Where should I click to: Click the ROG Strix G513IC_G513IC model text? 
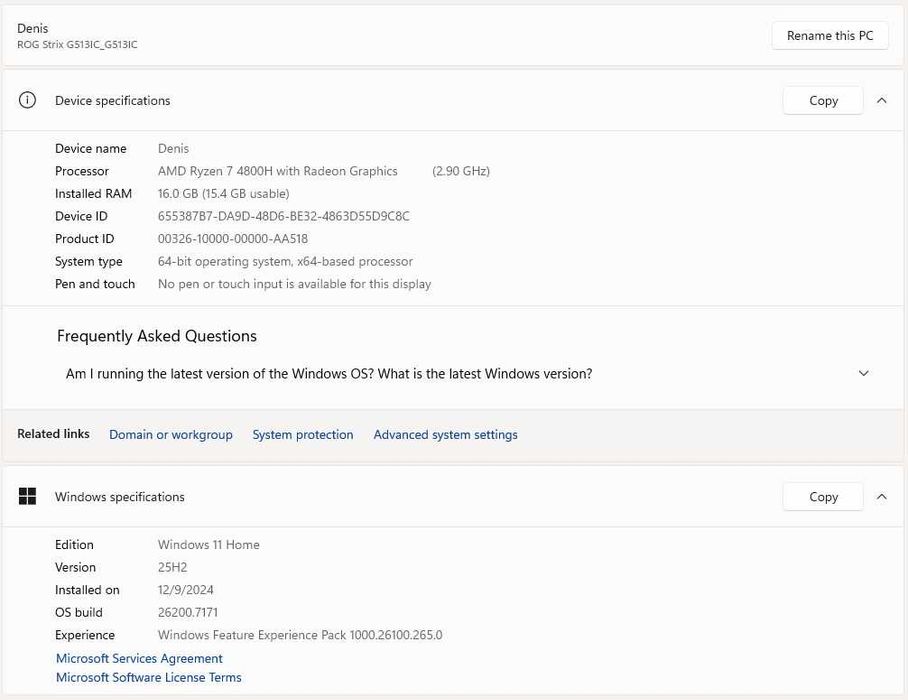point(77,45)
